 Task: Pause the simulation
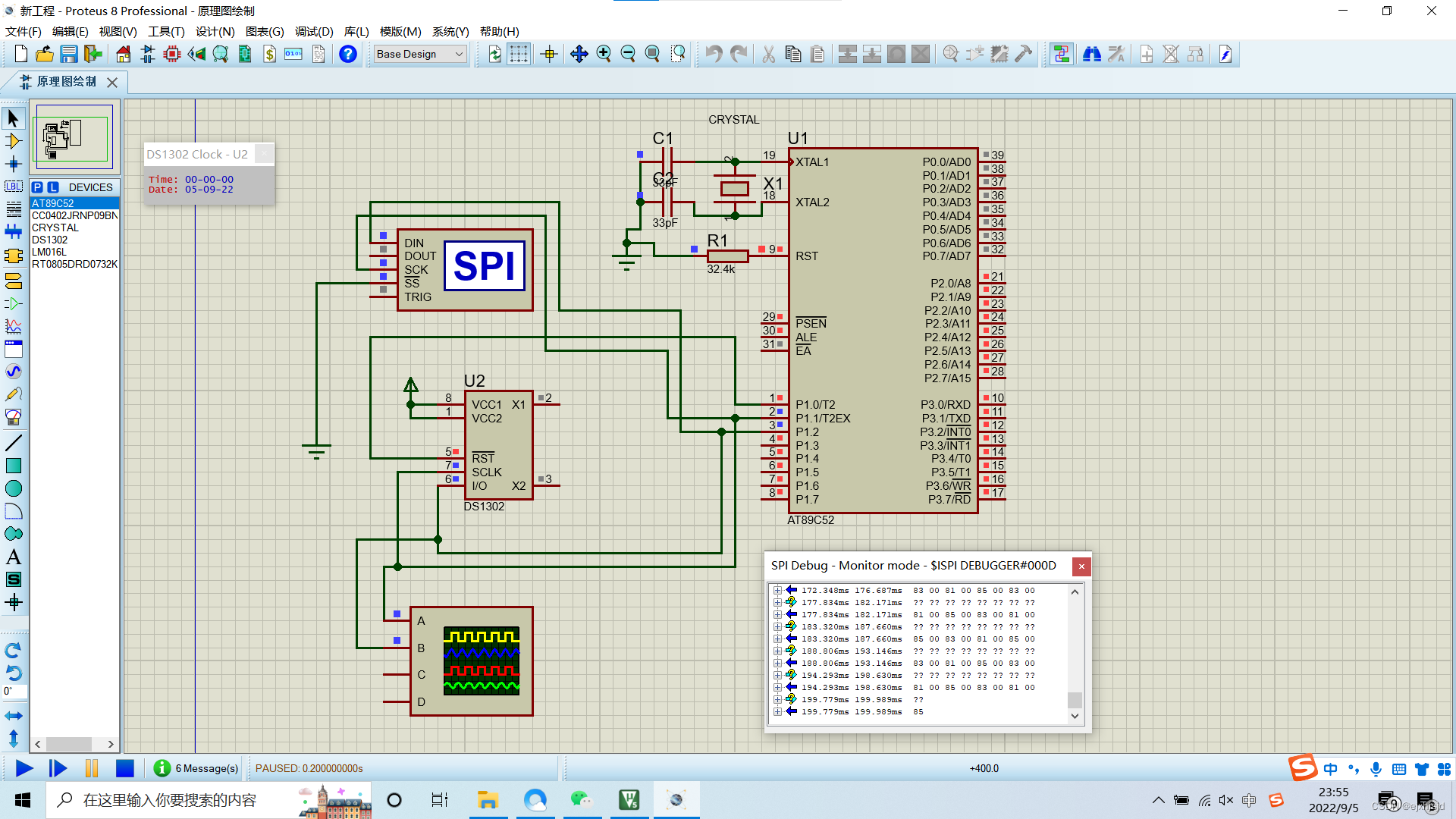point(92,768)
